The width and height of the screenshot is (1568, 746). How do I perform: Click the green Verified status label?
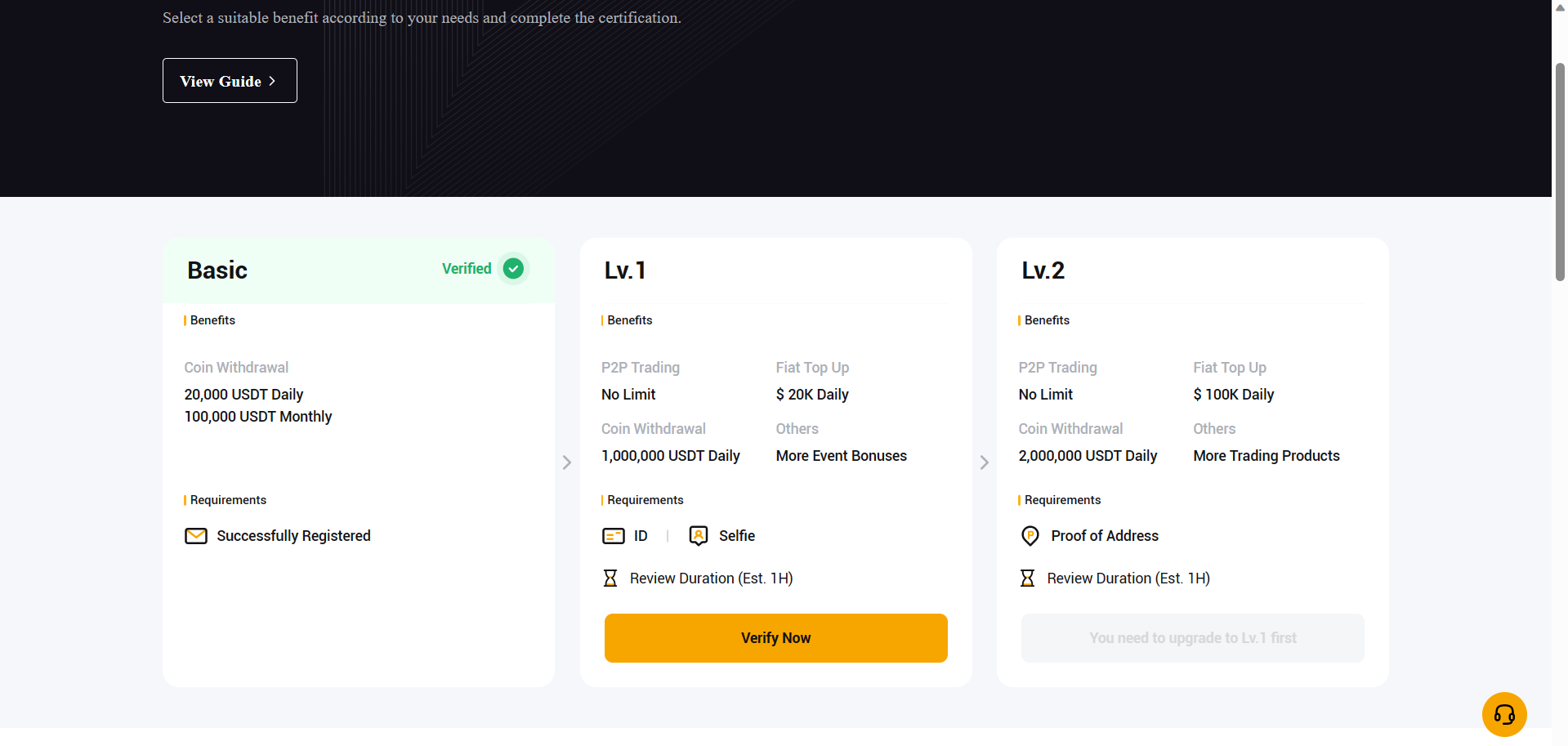click(467, 269)
